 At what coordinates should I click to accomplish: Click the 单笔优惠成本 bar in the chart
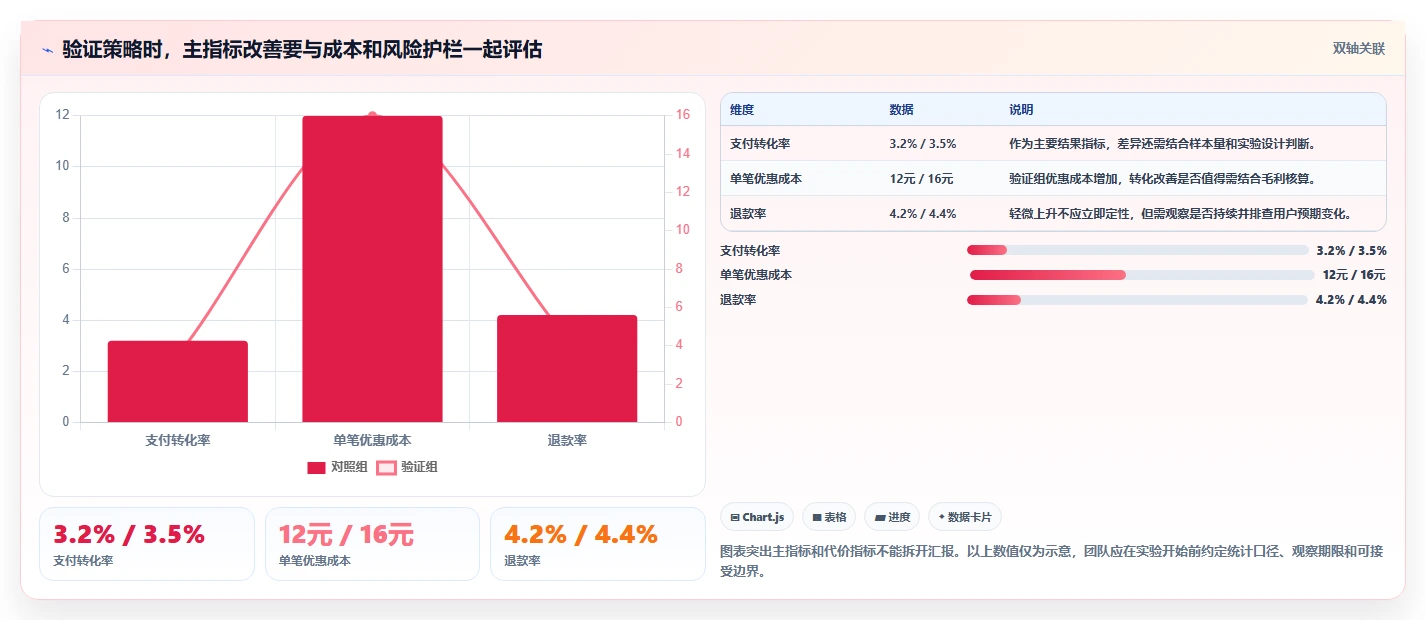372,269
